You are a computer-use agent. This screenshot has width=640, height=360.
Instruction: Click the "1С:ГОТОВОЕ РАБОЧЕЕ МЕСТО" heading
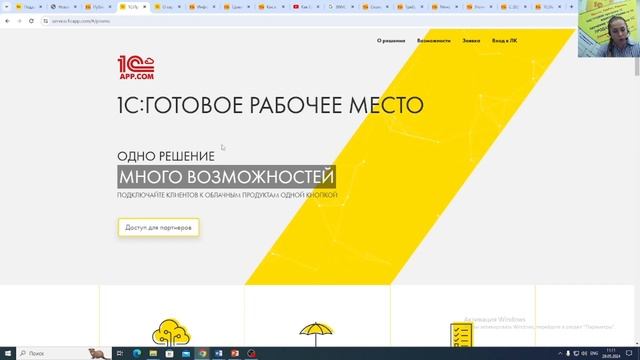pos(270,105)
